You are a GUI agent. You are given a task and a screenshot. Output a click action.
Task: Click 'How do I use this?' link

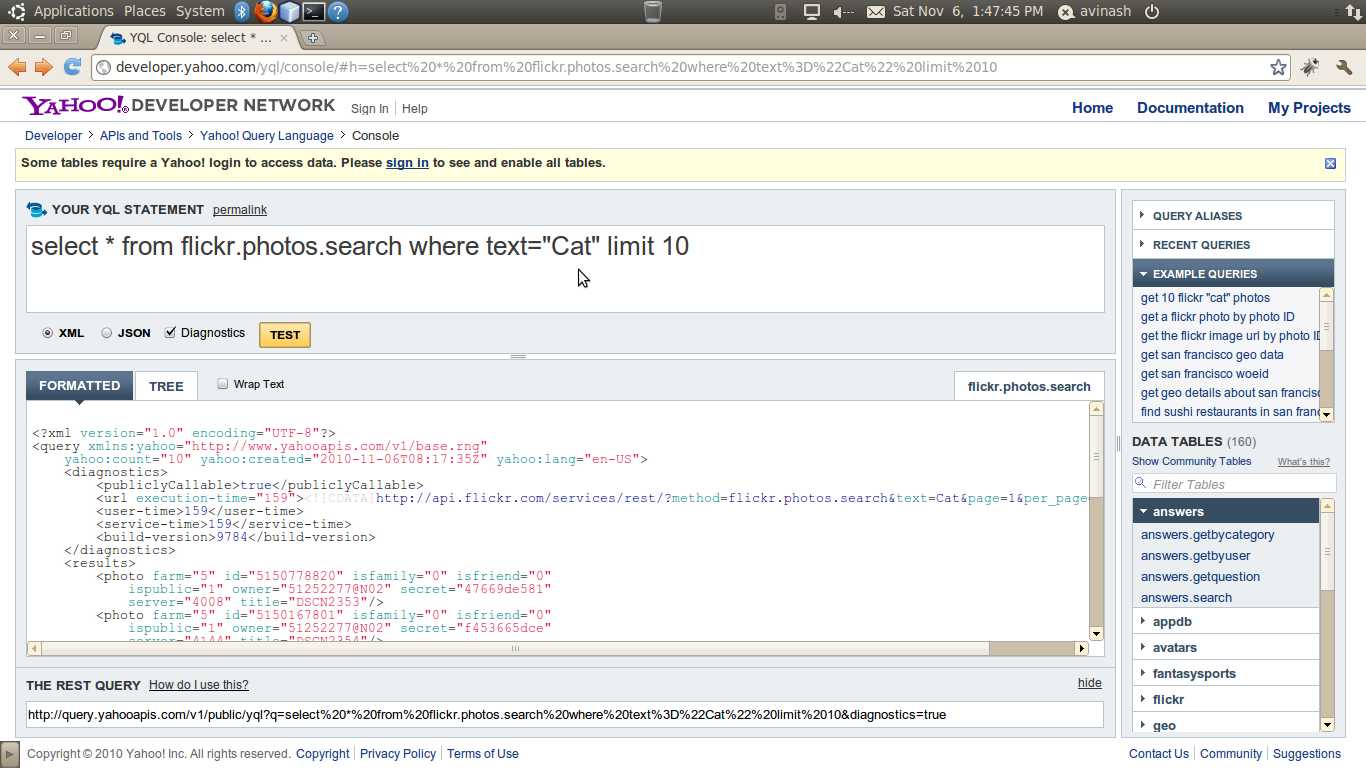click(x=199, y=685)
